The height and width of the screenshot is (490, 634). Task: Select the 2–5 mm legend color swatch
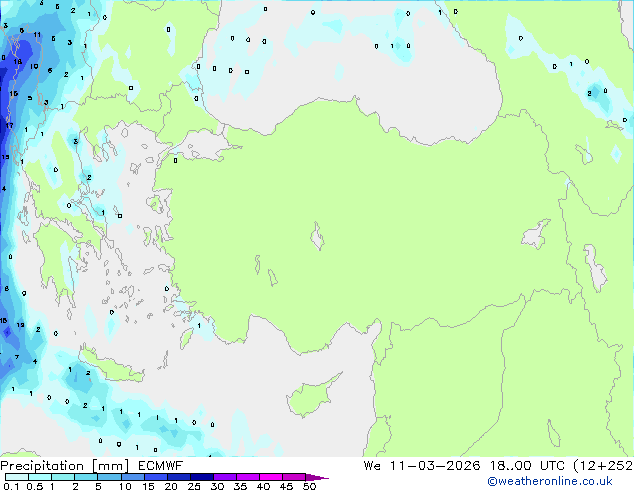coord(86,477)
